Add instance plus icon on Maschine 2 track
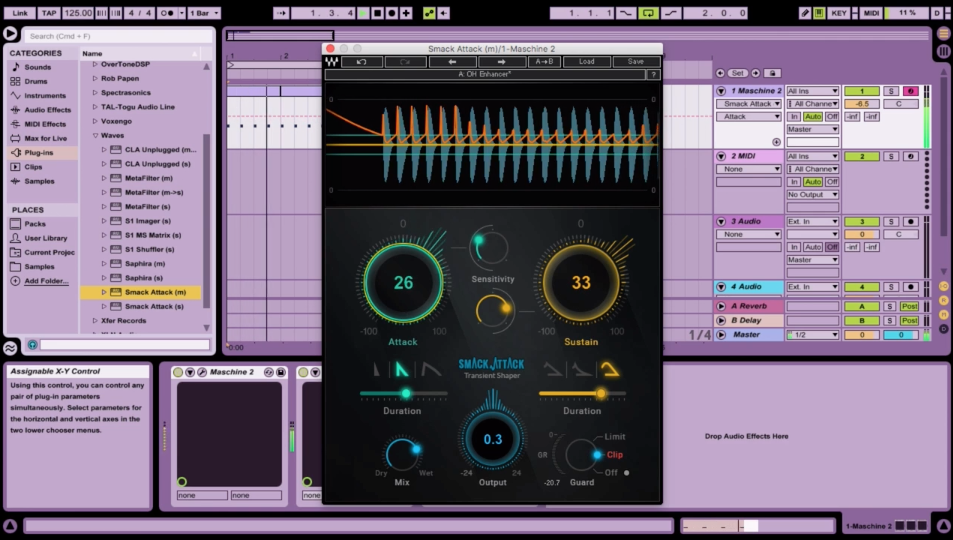This screenshot has height=540, width=953. 776,142
